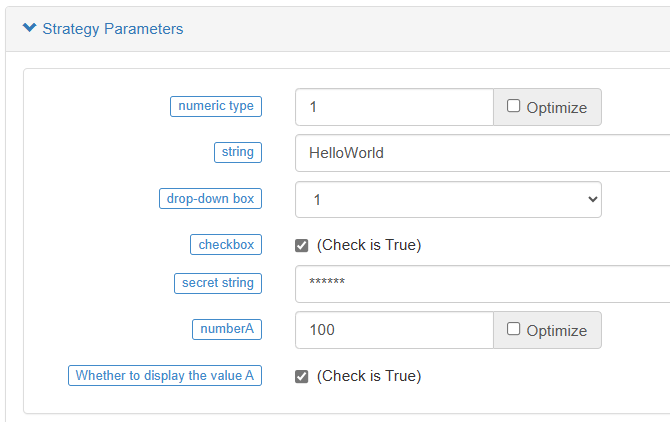Uncheck Whether to display the value A
The image size is (670, 422).
coord(302,377)
